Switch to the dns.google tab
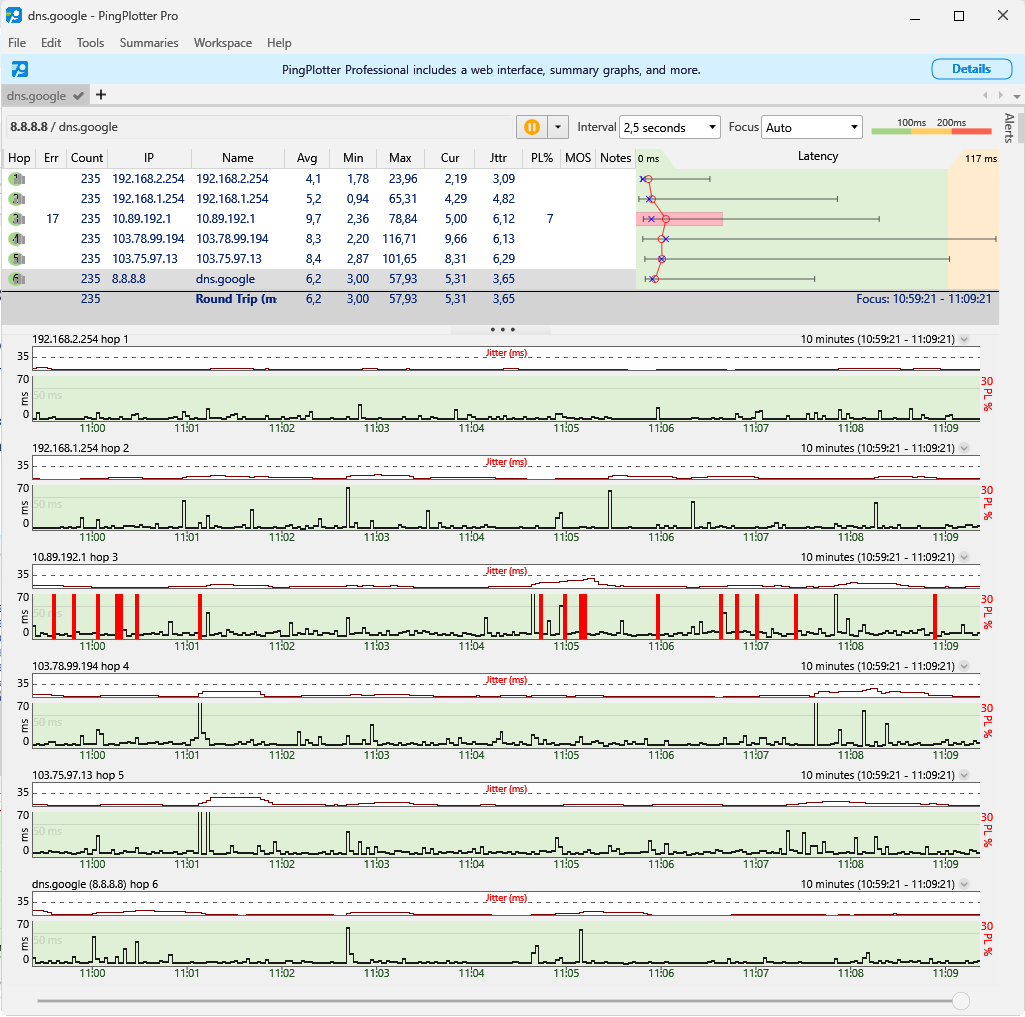Viewport: 1025px width, 1017px height. [x=37, y=96]
